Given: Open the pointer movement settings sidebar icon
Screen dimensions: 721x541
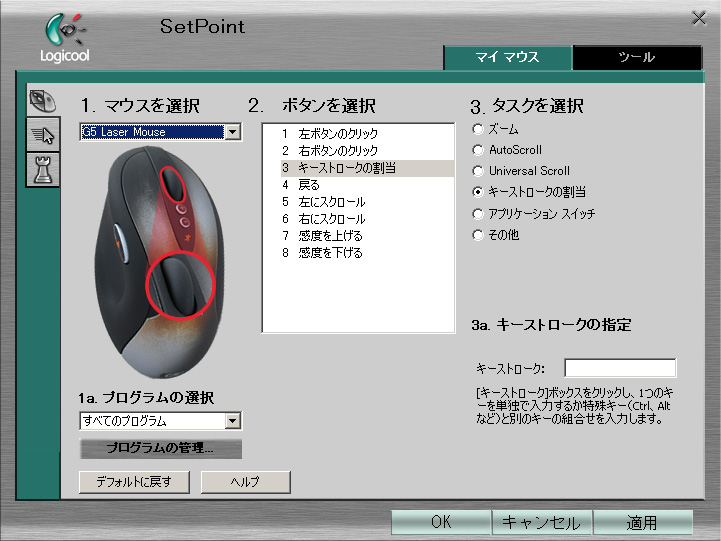Looking at the screenshot, I should pos(43,135).
